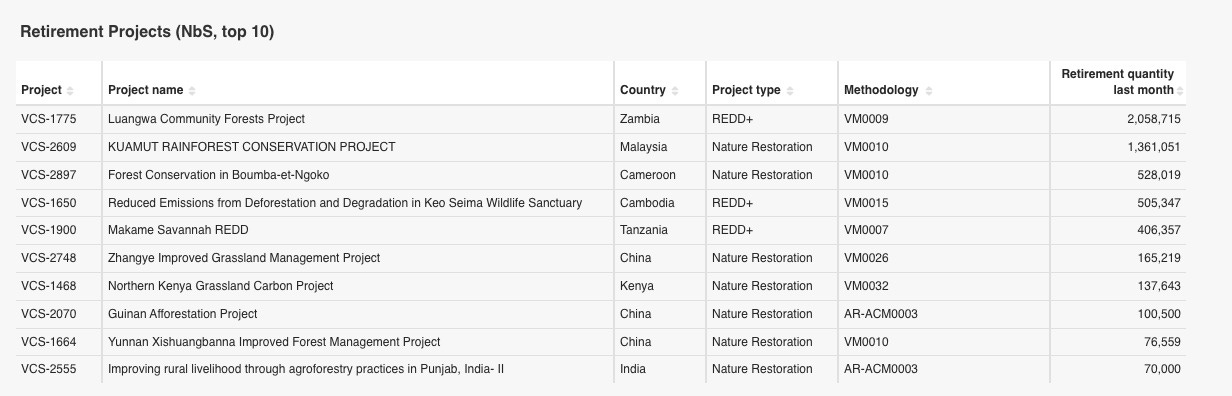Image resolution: width=1232 pixels, height=396 pixels.
Task: Click Yunnan Xishuangbanna Improved Forest Management Project
Action: 274,342
